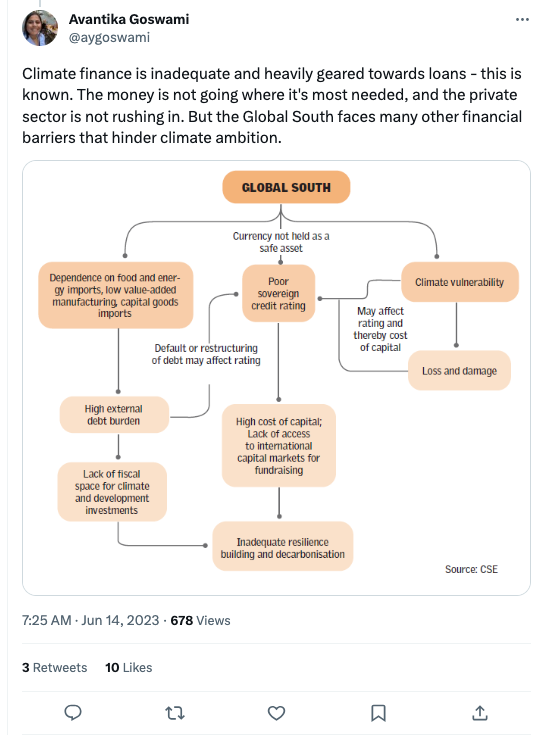Click the Loss and damage box
Image resolution: width=538 pixels, height=735 pixels.
(x=459, y=371)
